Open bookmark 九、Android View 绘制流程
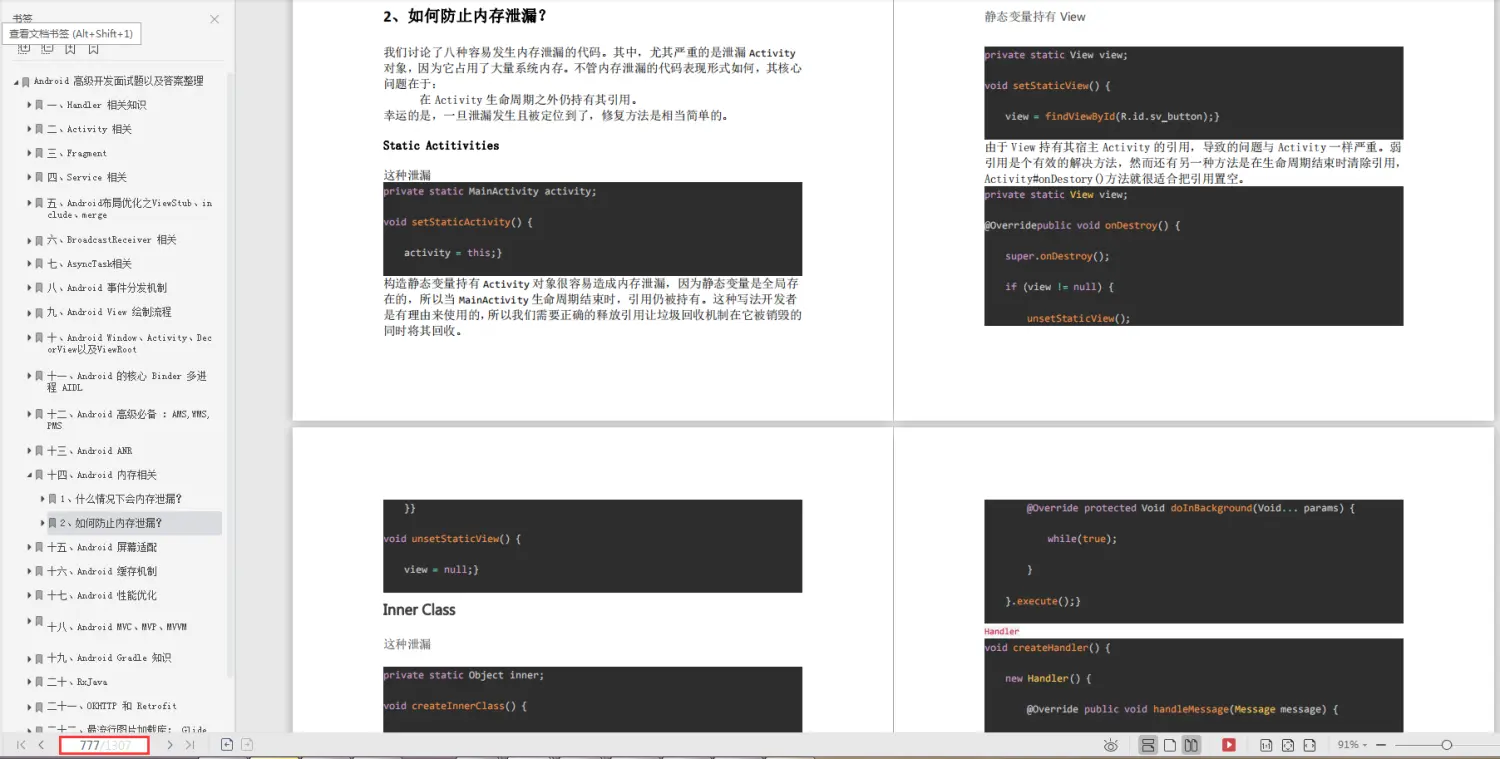 tap(109, 312)
